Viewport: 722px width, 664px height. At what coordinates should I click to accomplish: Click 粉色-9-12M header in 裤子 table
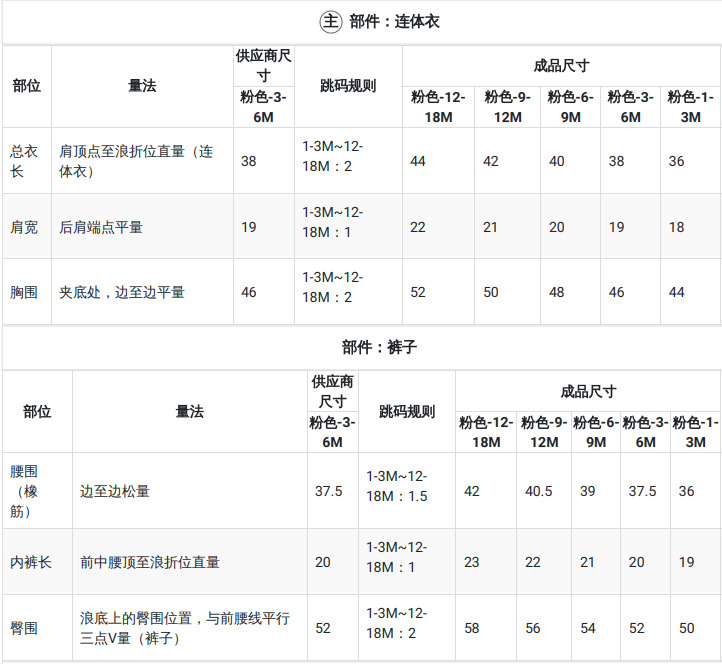544,432
